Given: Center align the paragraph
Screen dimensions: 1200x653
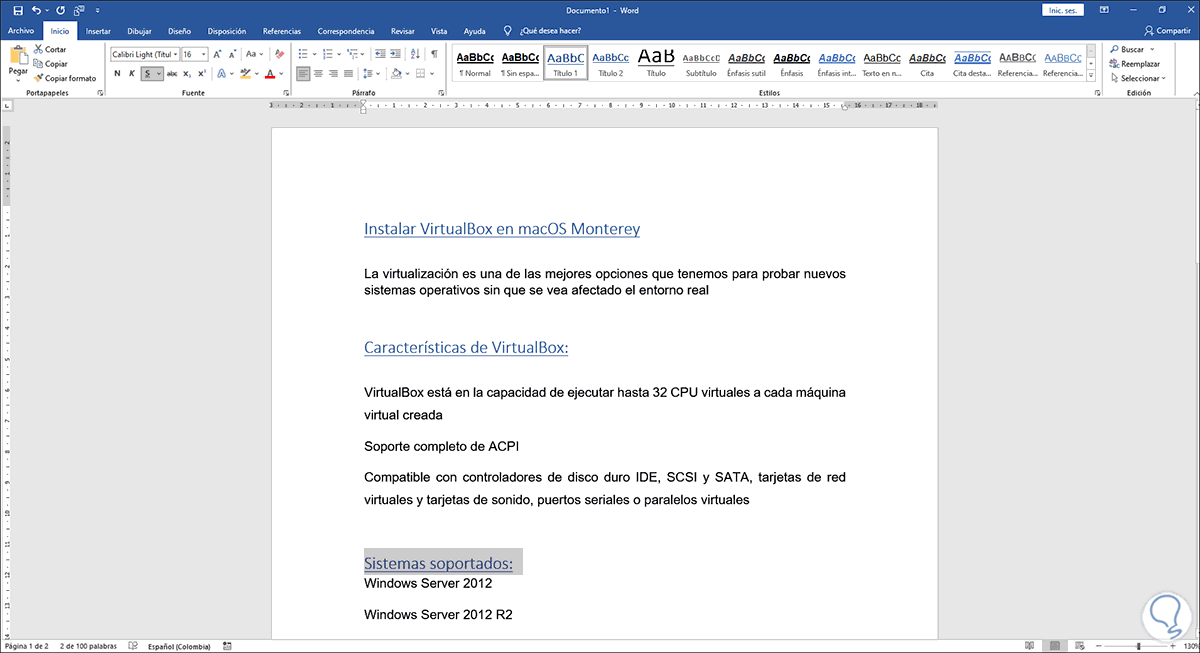Looking at the screenshot, I should point(319,74).
